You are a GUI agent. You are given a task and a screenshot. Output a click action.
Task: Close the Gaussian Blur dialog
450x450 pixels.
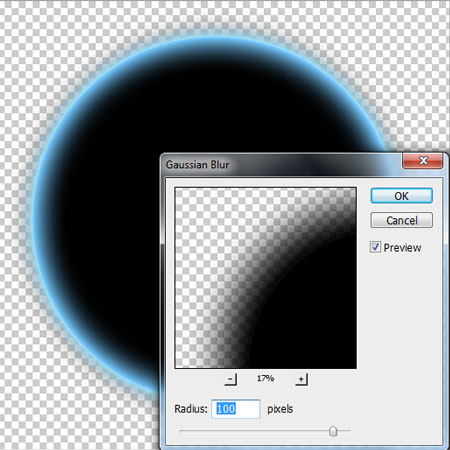423,161
